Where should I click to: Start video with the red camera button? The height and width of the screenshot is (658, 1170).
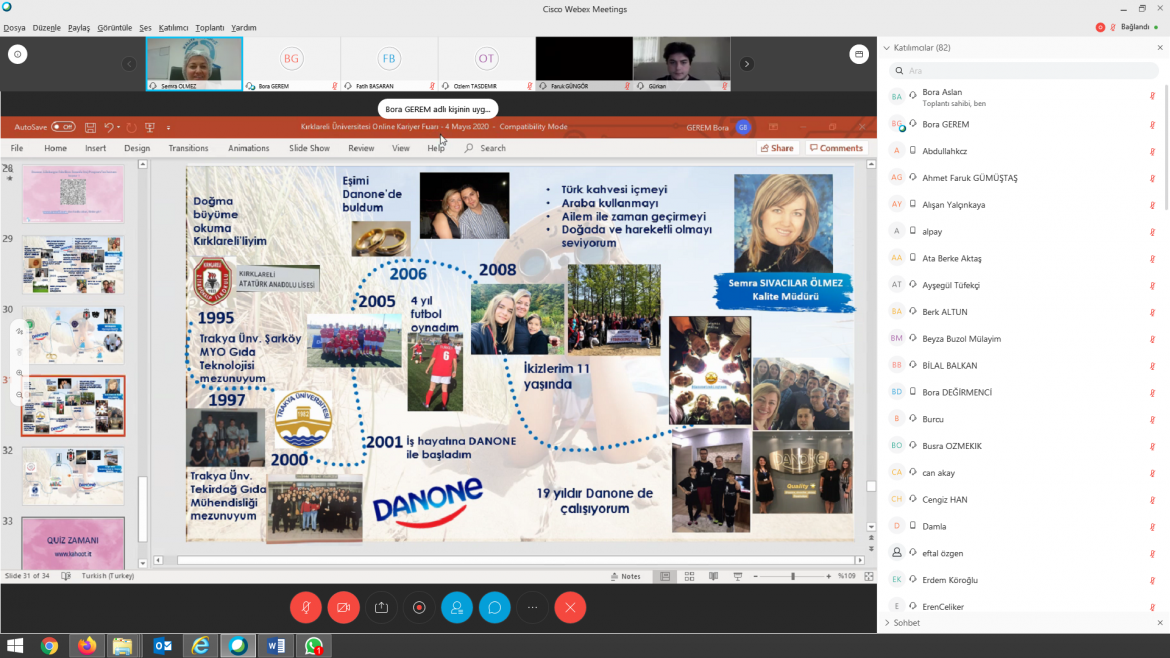pos(343,607)
